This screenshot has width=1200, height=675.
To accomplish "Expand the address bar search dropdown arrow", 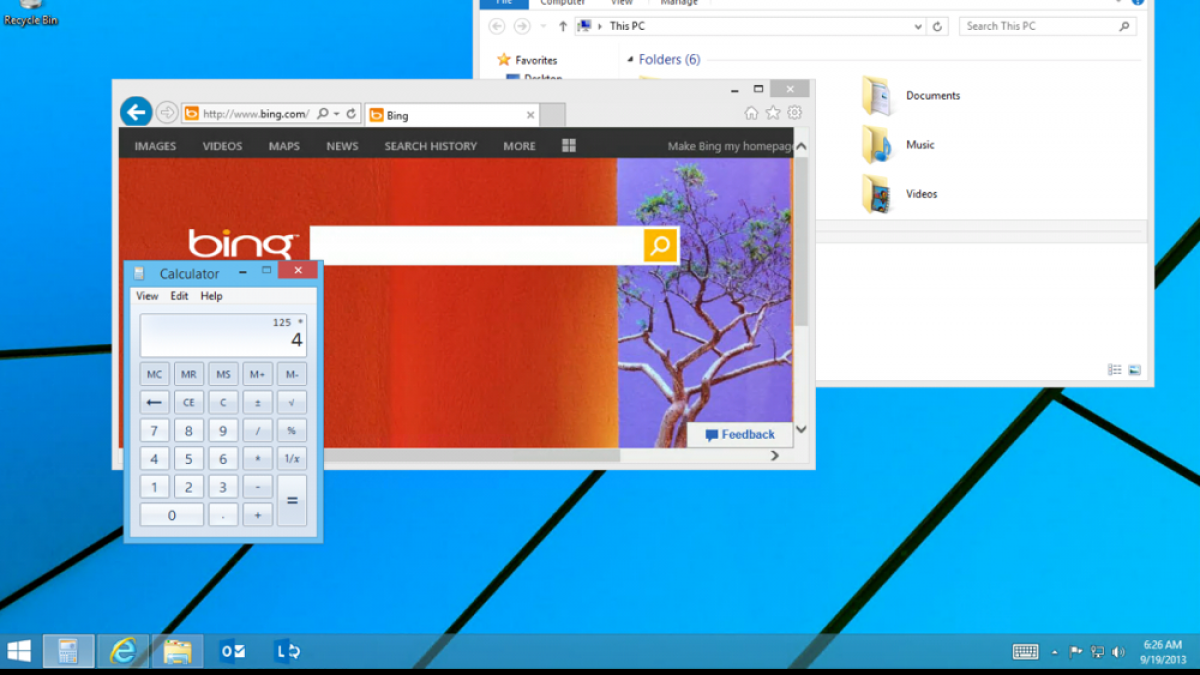I will click(x=337, y=114).
